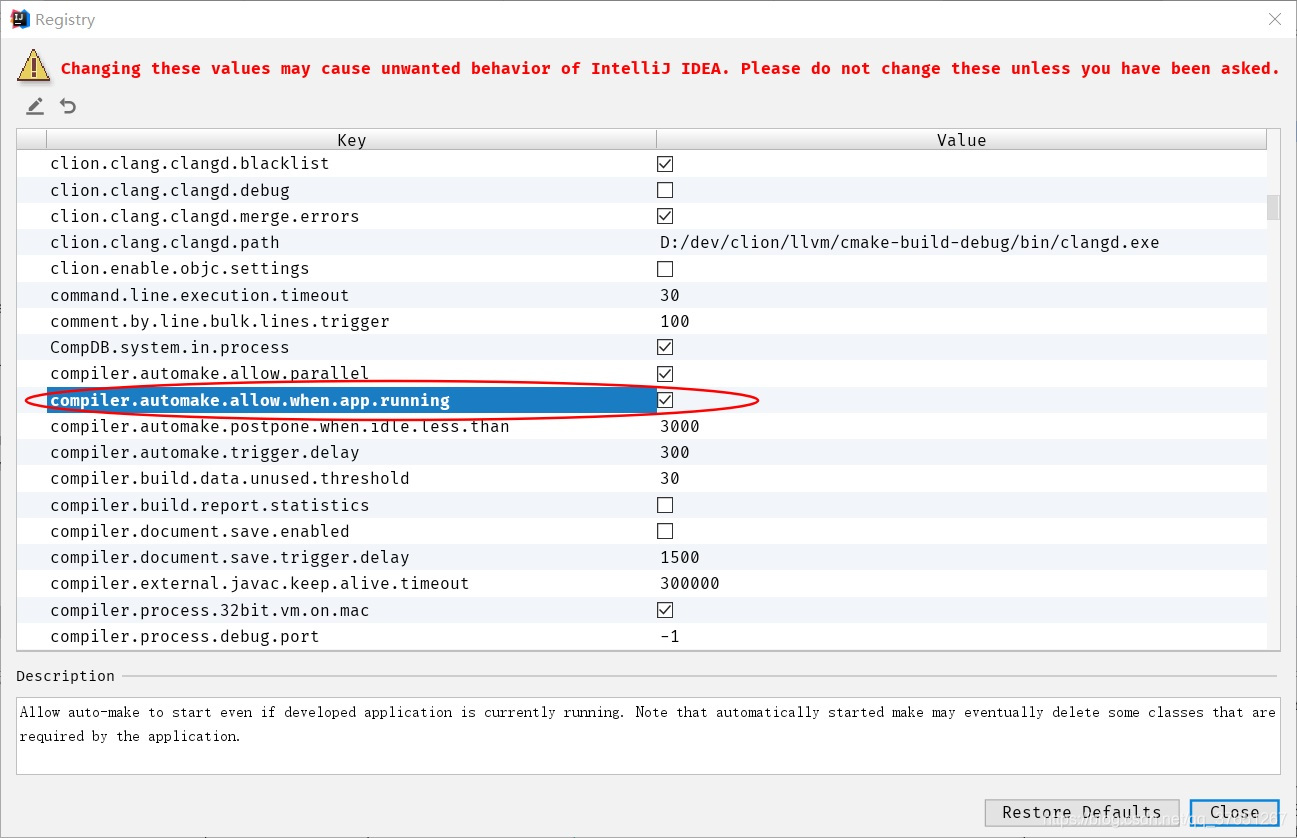The height and width of the screenshot is (838, 1297).
Task: Select compiler.automake.trigger.delay key
Action: click(205, 452)
